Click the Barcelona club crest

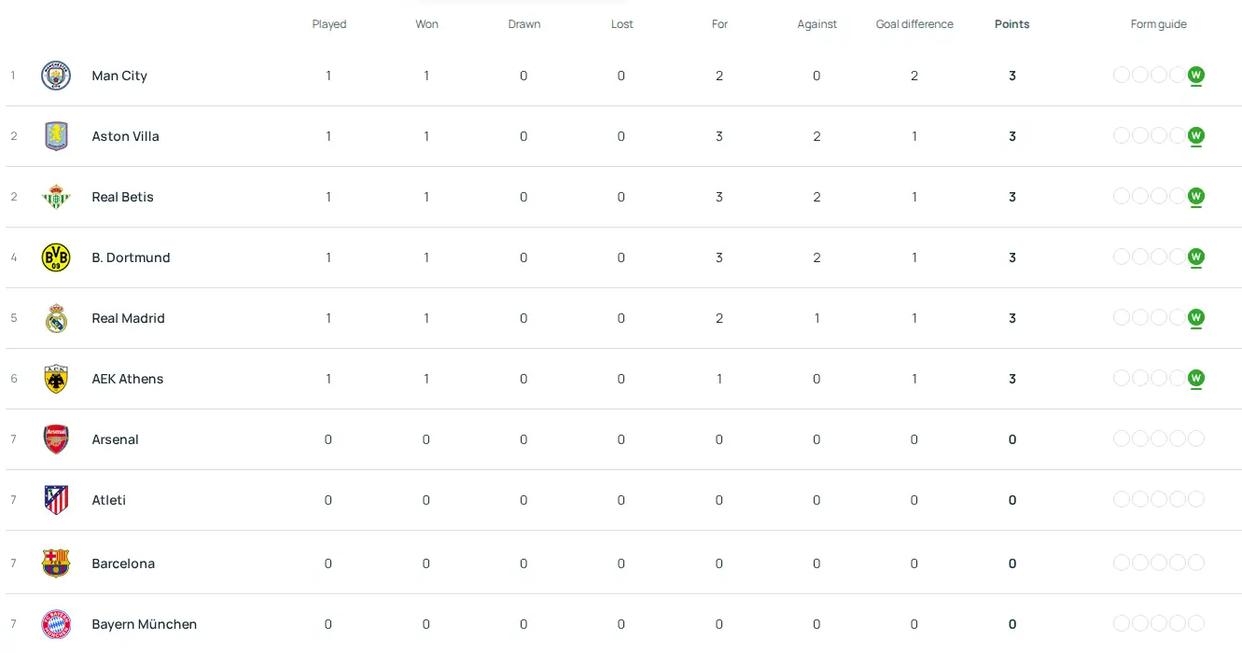tap(56, 563)
